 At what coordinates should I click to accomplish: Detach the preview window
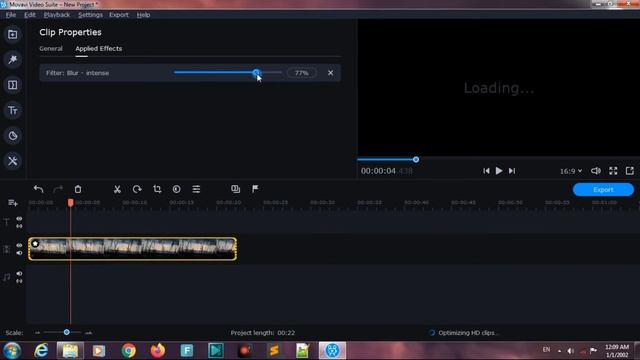[x=630, y=171]
